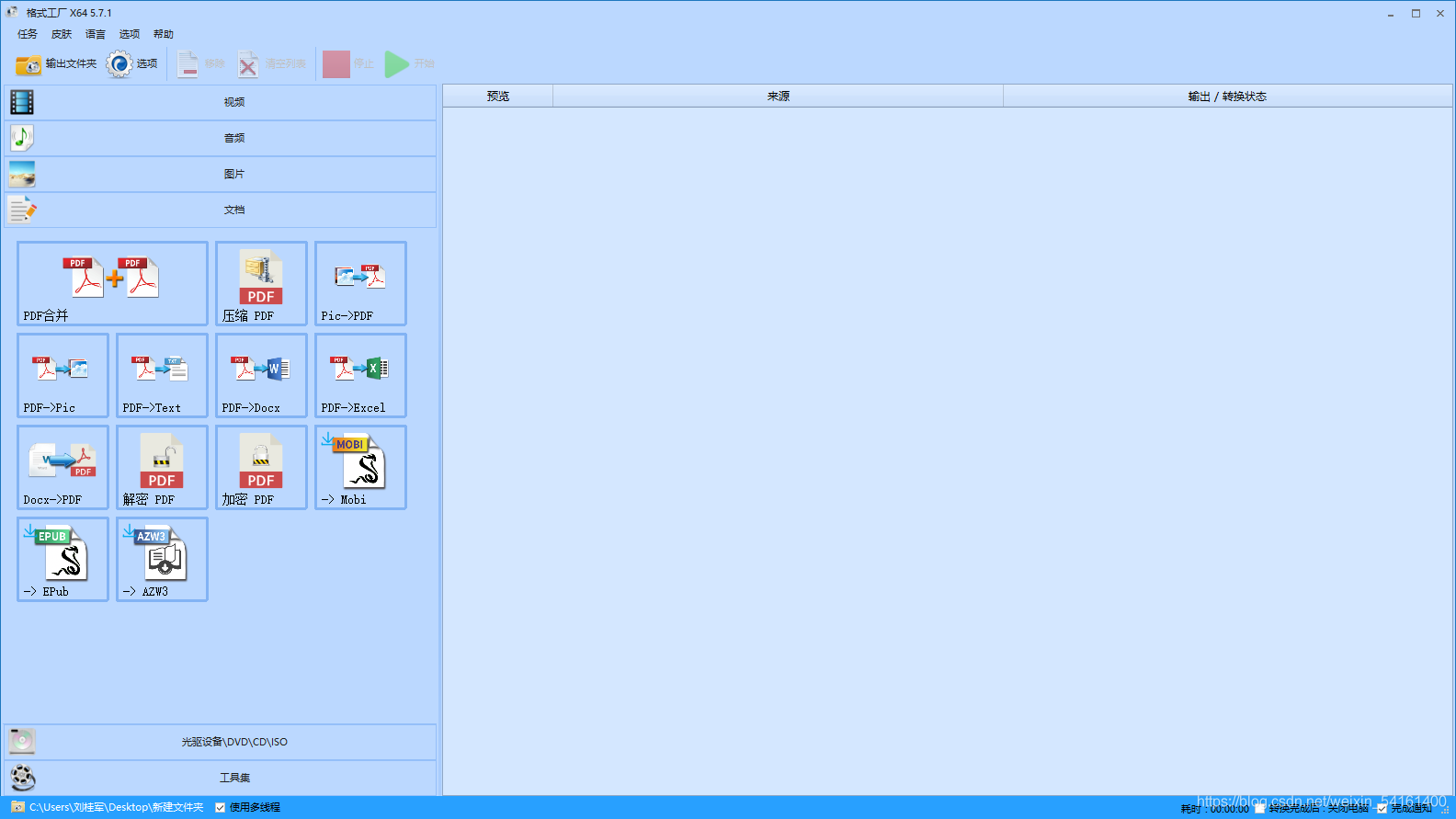This screenshot has width=1456, height=819.
Task: Click the 输出 / 转换状态 column header
Action: tap(1227, 97)
